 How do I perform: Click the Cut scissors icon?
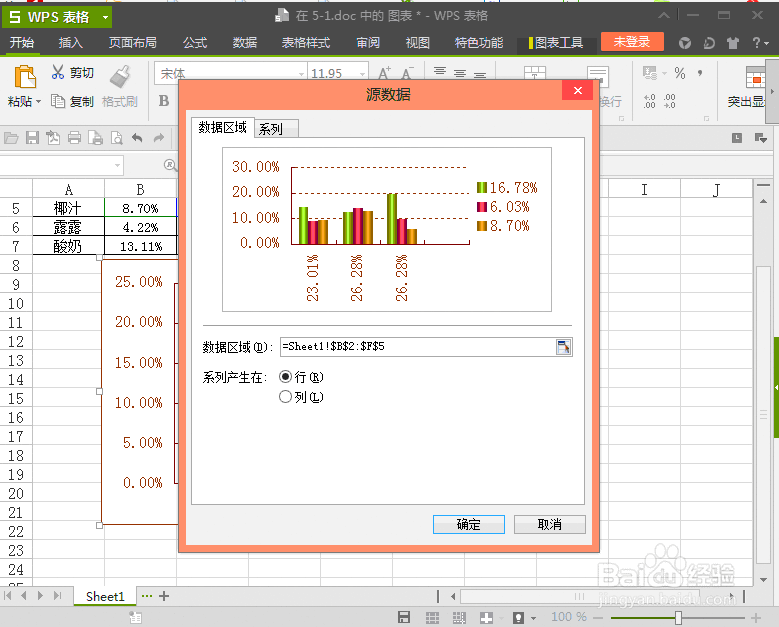click(x=58, y=72)
